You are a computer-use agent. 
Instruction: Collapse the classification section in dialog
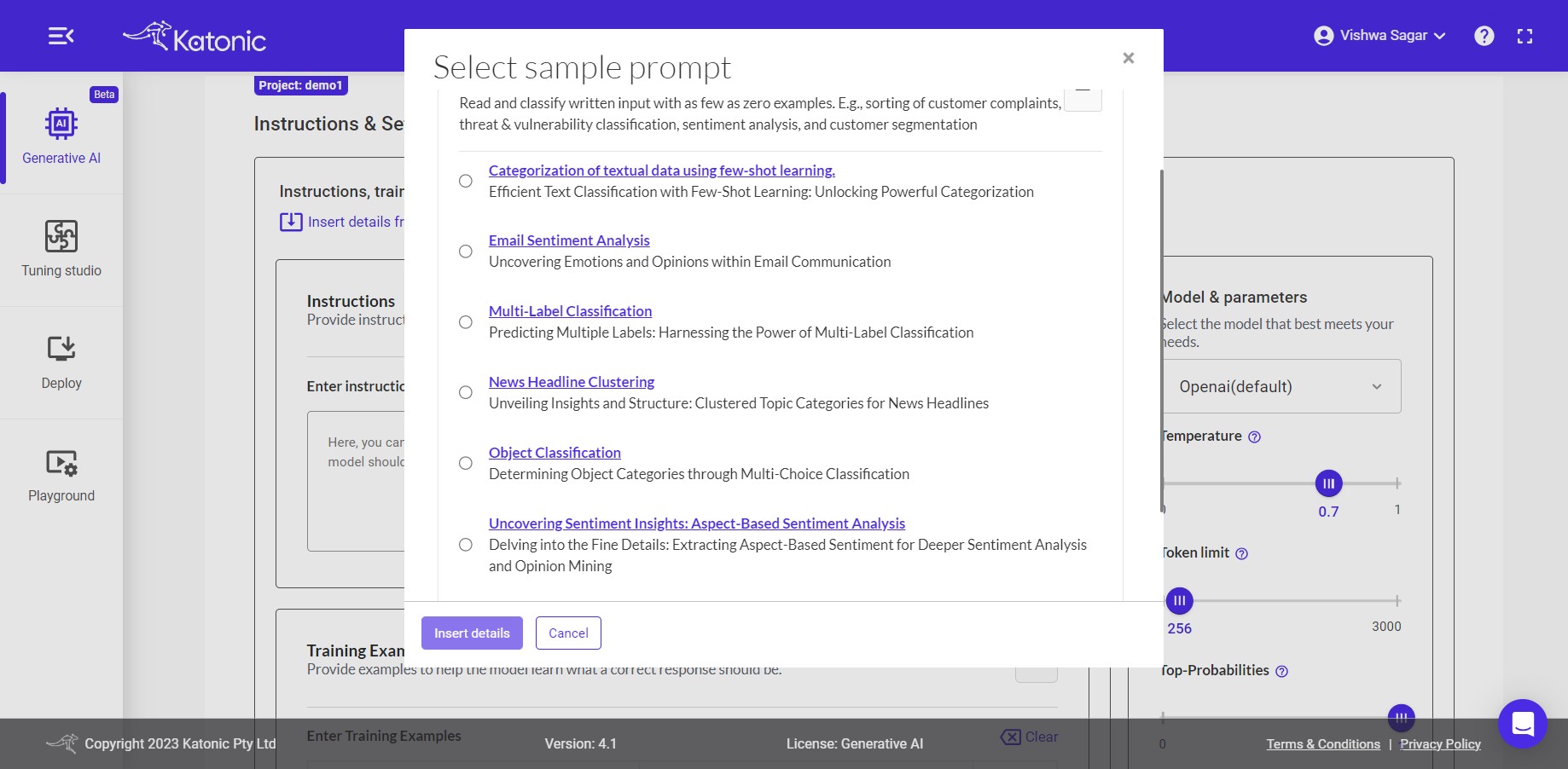1083,100
